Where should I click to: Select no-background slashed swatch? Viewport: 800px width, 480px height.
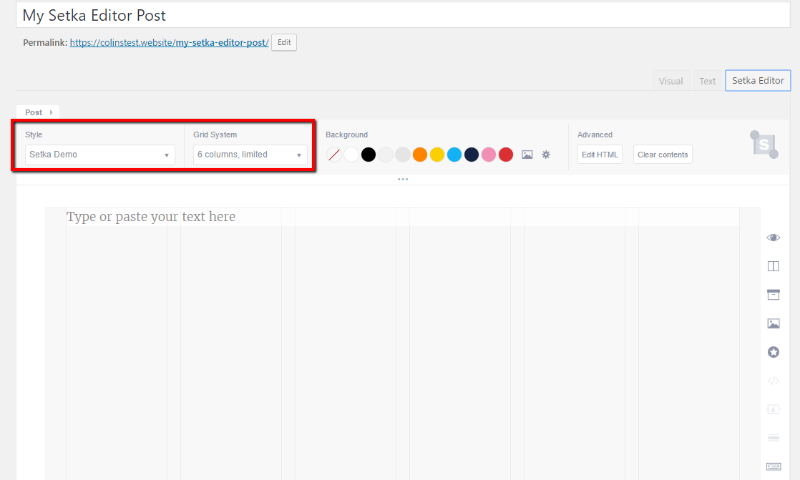tap(334, 155)
